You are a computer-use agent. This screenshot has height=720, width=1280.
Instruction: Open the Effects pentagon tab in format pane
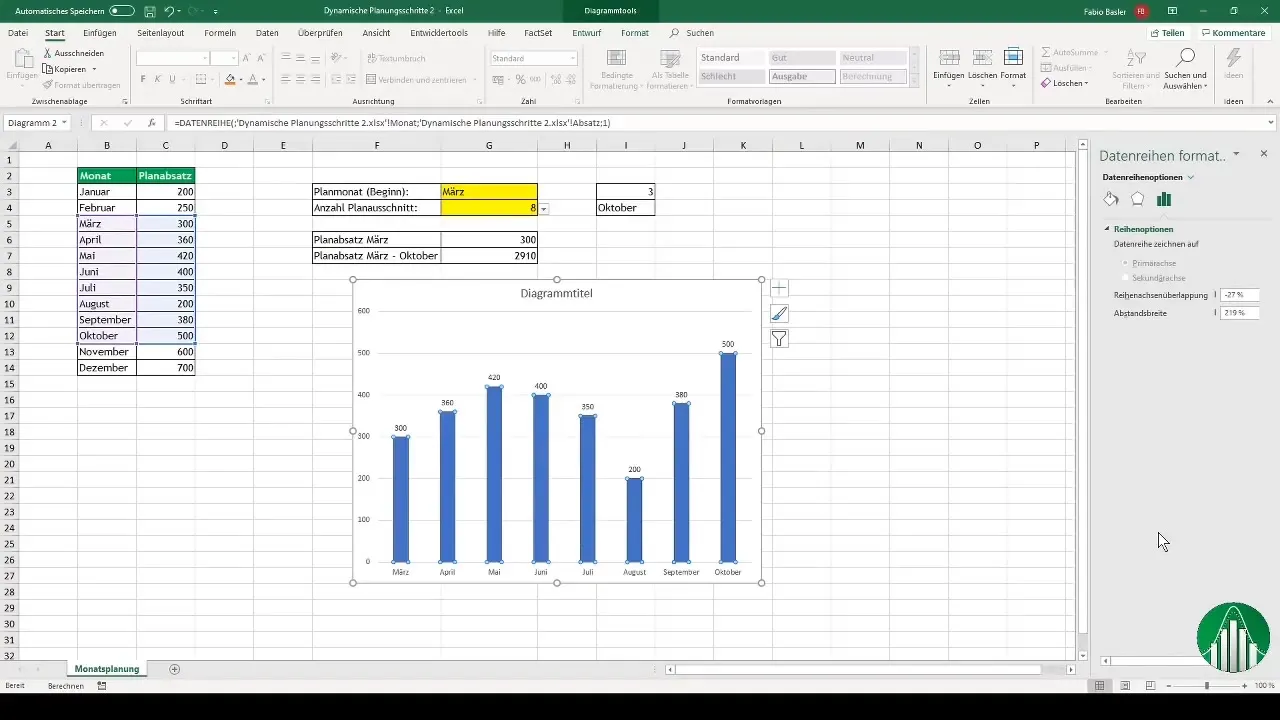1137,199
